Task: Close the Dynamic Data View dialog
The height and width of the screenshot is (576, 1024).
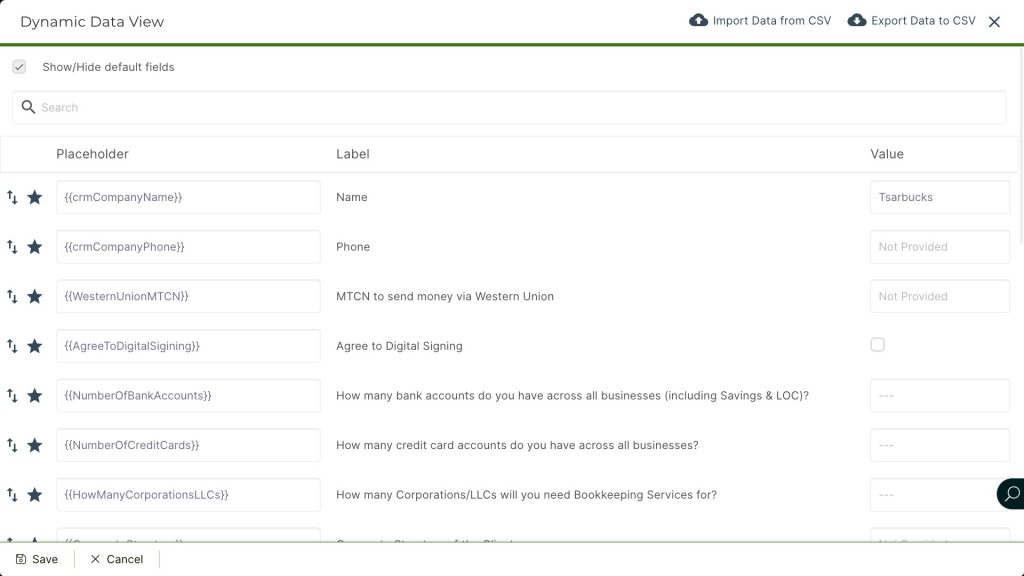Action: (994, 22)
